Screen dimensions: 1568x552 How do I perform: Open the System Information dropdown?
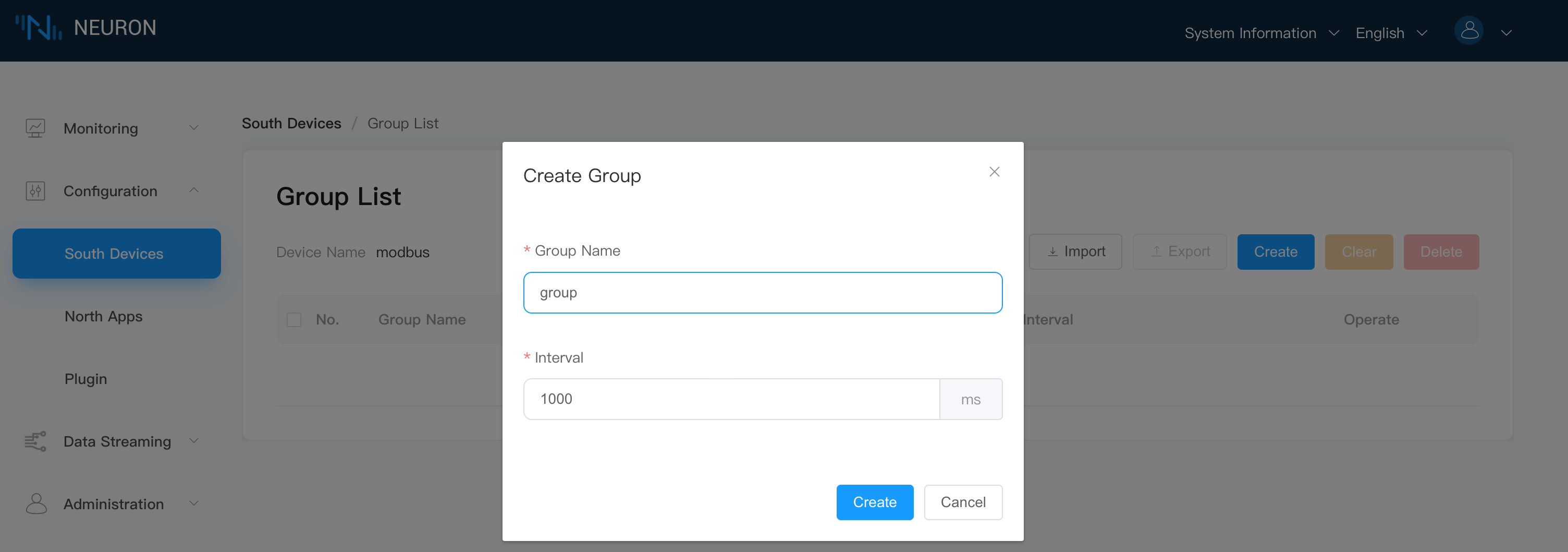click(x=1261, y=33)
